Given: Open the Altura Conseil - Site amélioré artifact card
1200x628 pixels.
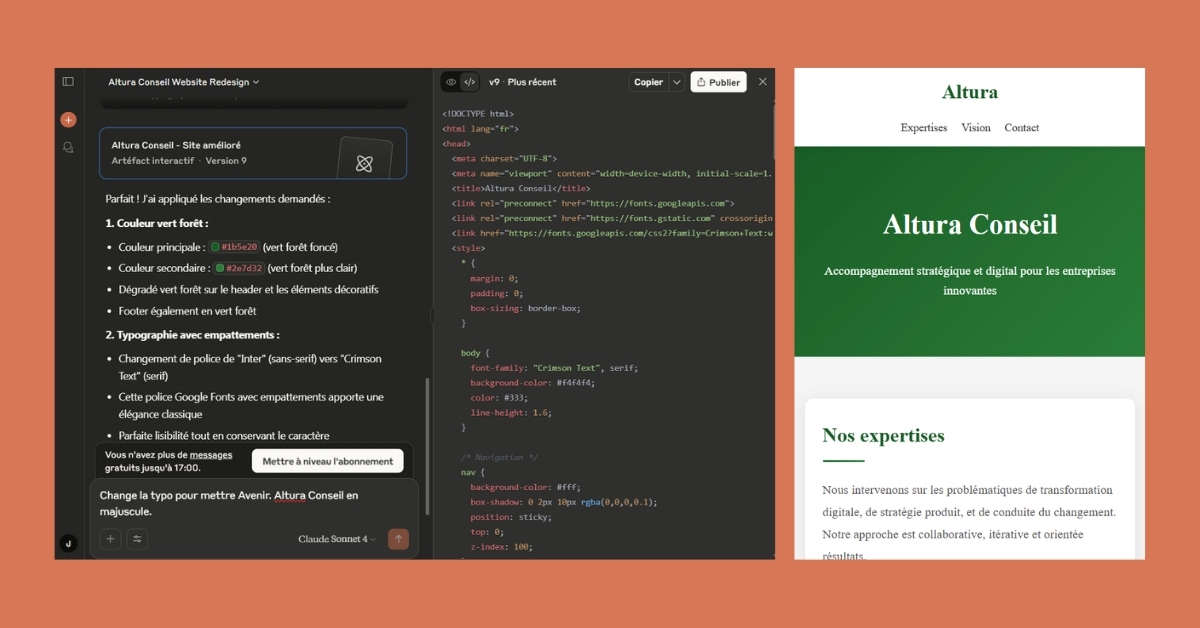Looking at the screenshot, I should coord(252,153).
